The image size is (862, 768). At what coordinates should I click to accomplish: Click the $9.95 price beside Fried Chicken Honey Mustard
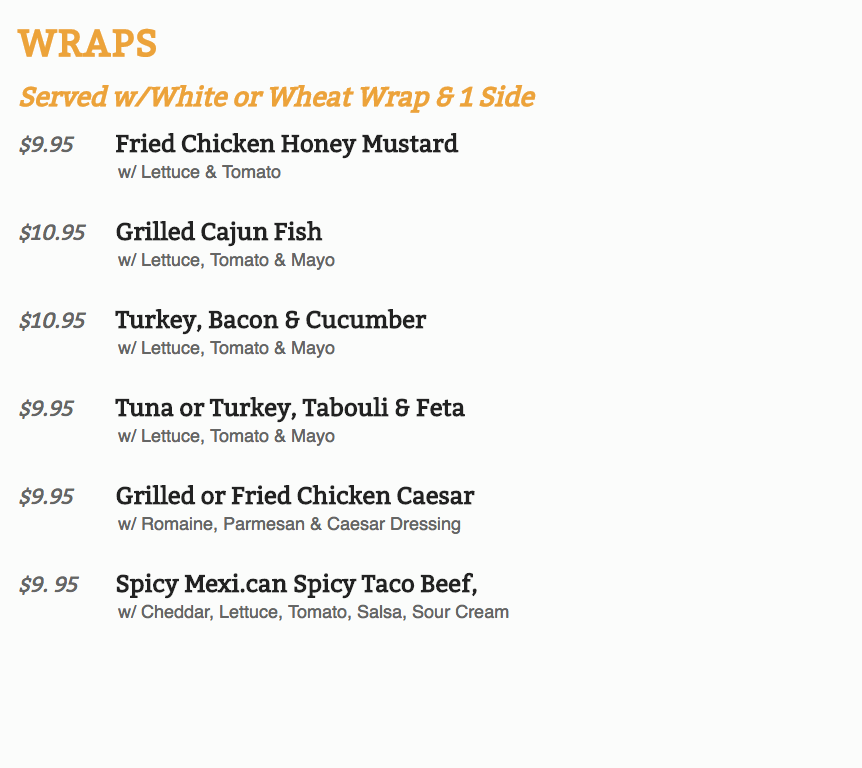tap(46, 145)
